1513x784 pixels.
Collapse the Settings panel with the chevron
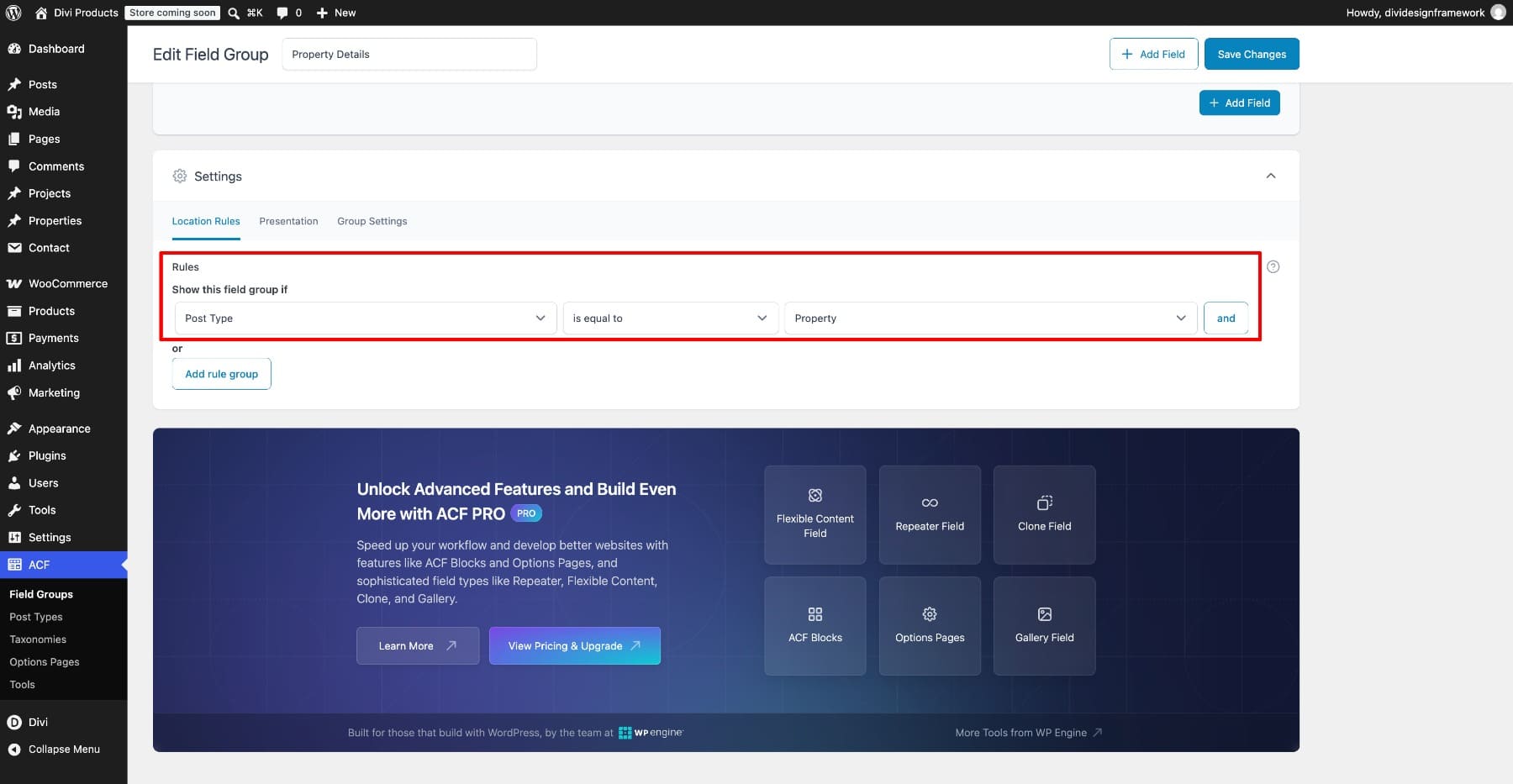tap(1270, 176)
